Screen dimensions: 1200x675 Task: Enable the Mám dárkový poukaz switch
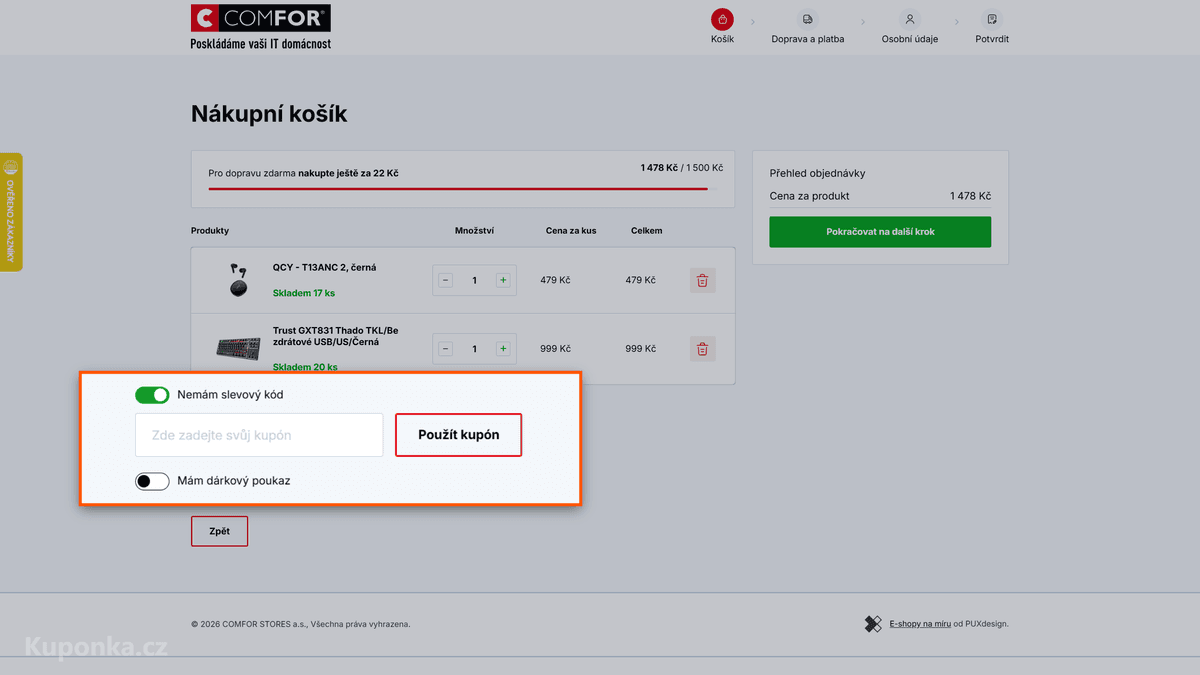[152, 481]
